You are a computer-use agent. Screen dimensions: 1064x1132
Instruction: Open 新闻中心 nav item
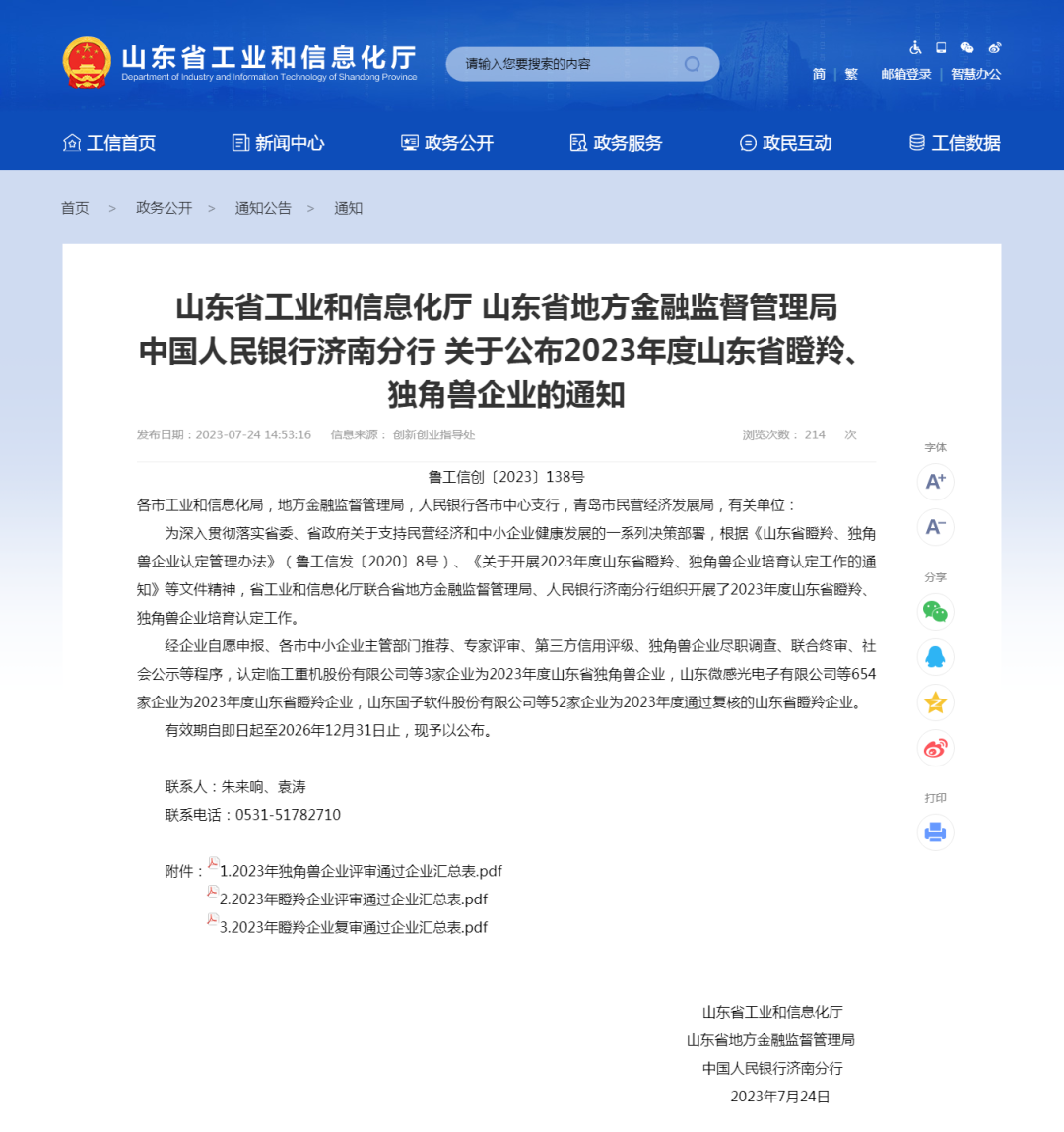click(x=278, y=143)
